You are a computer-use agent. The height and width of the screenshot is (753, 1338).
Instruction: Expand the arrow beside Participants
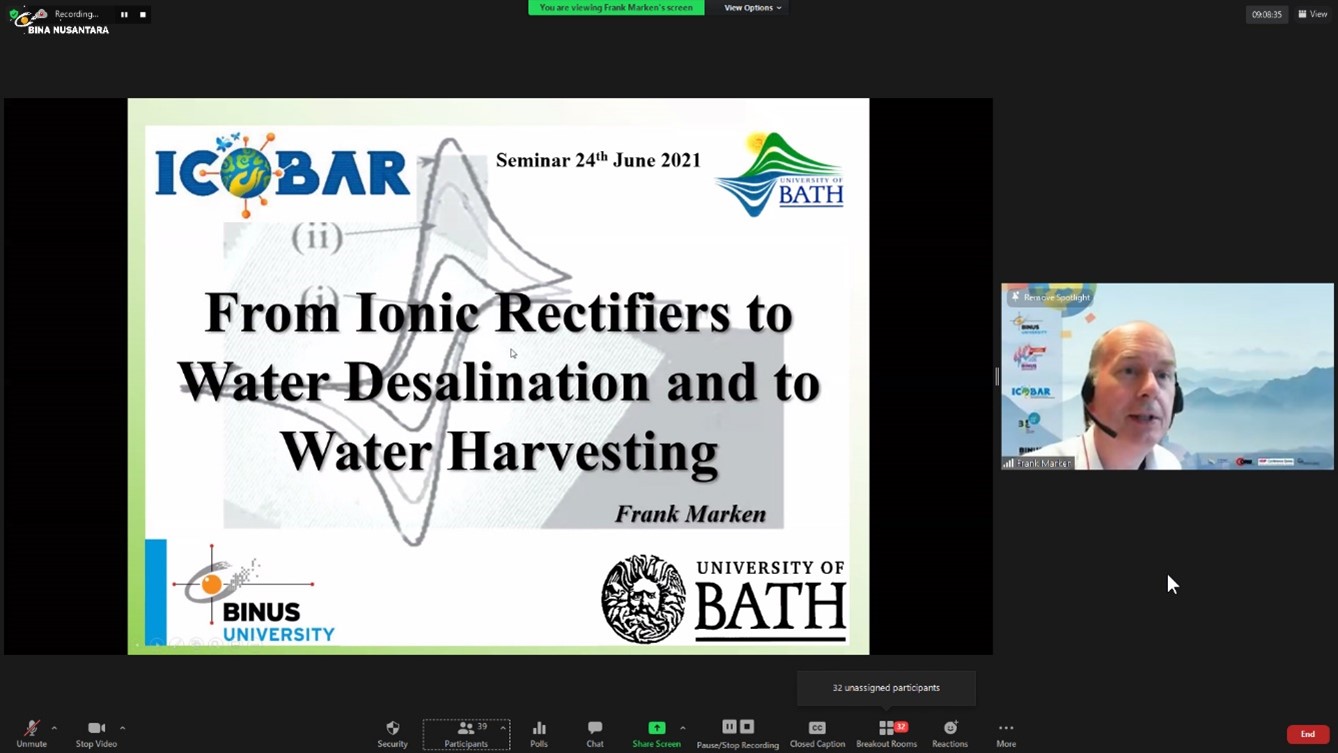point(503,728)
